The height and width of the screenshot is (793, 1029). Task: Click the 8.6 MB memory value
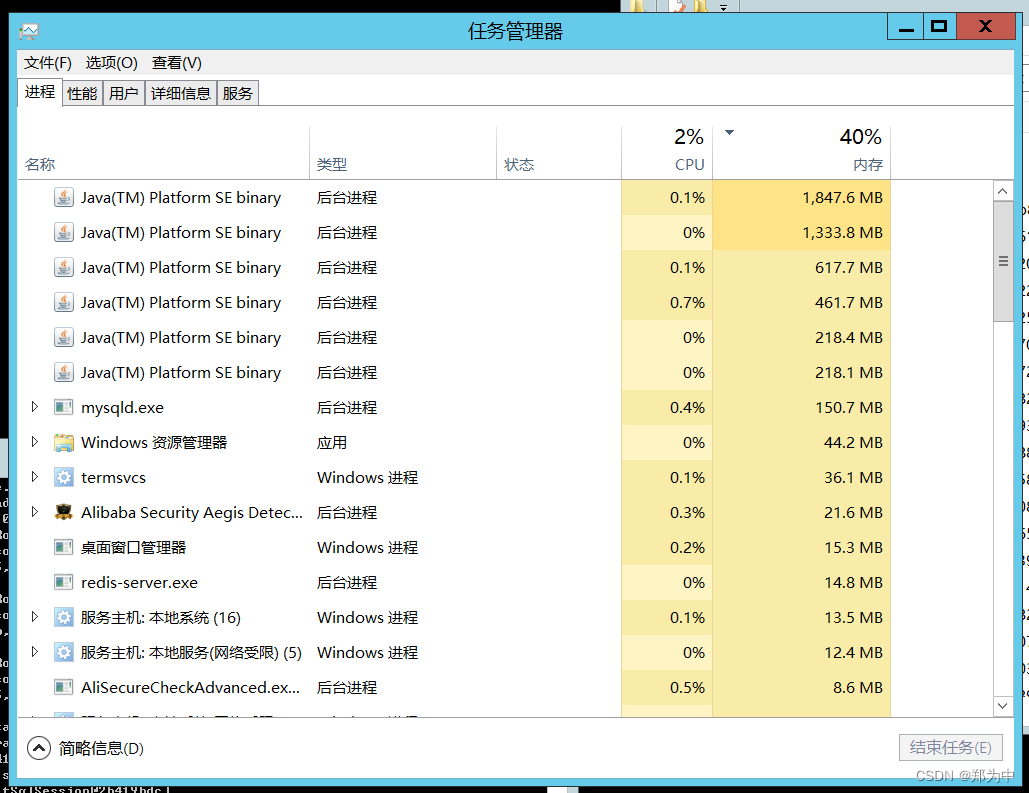click(x=858, y=687)
